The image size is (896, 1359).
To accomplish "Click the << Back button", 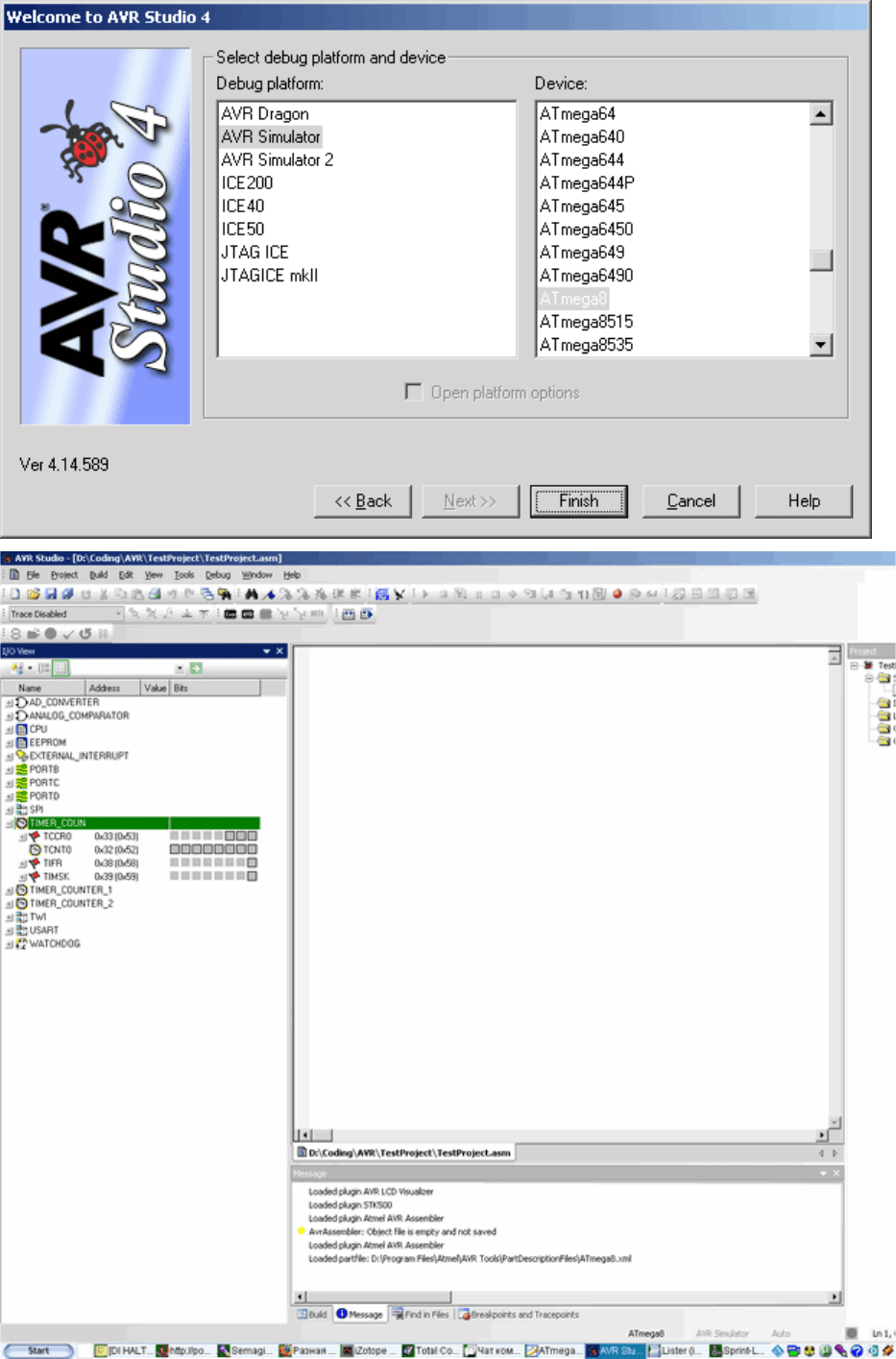I will pyautogui.click(x=363, y=501).
